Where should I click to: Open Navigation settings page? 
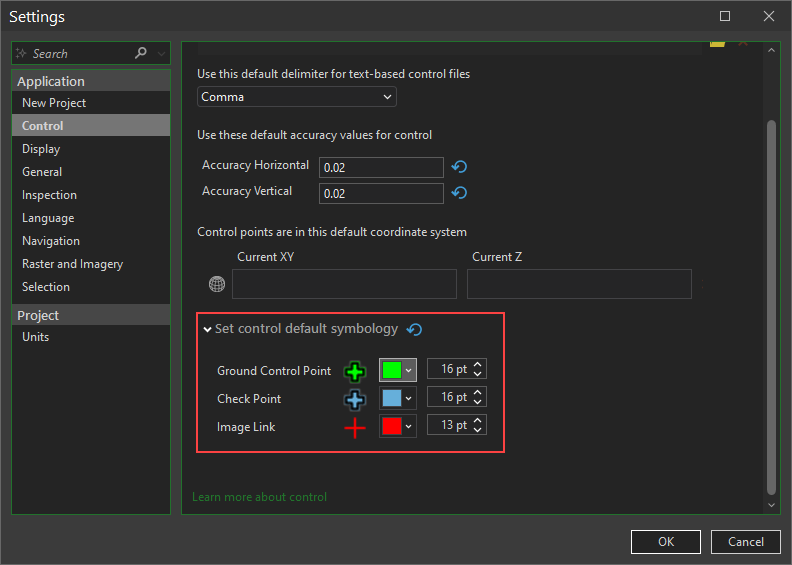pyautogui.click(x=91, y=240)
